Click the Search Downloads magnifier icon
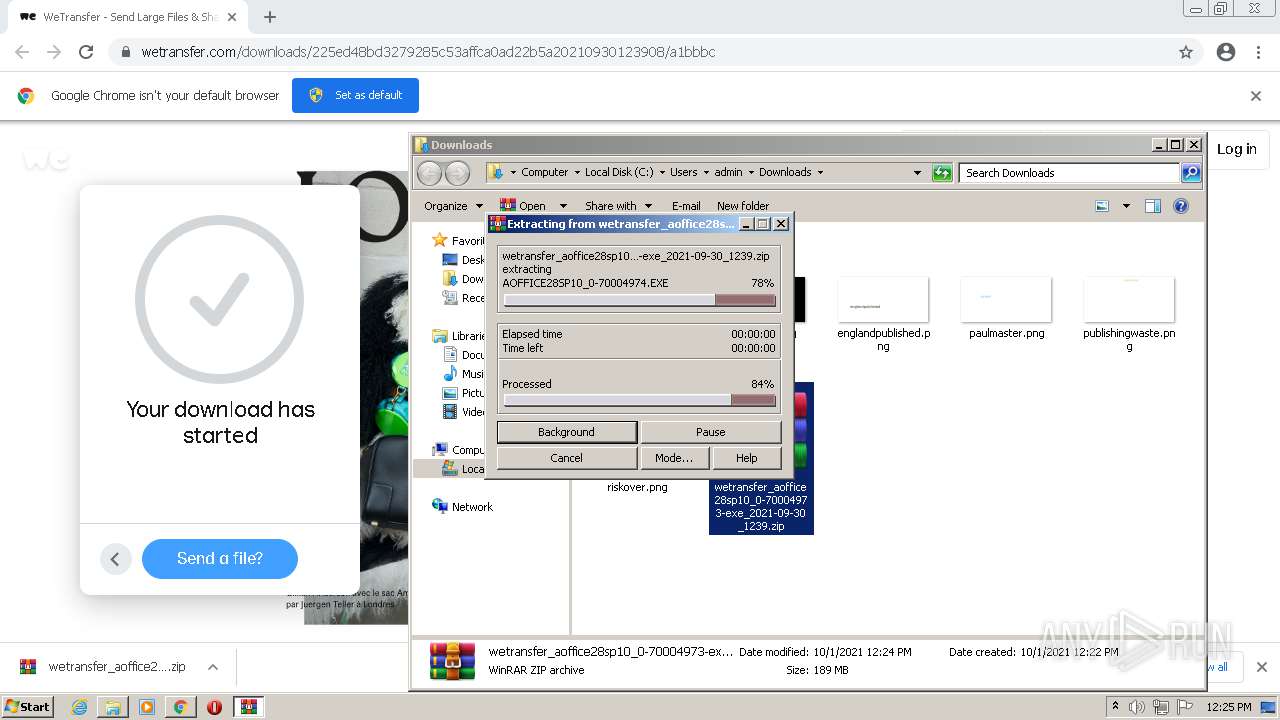Viewport: 1280px width, 720px height. point(1190,173)
